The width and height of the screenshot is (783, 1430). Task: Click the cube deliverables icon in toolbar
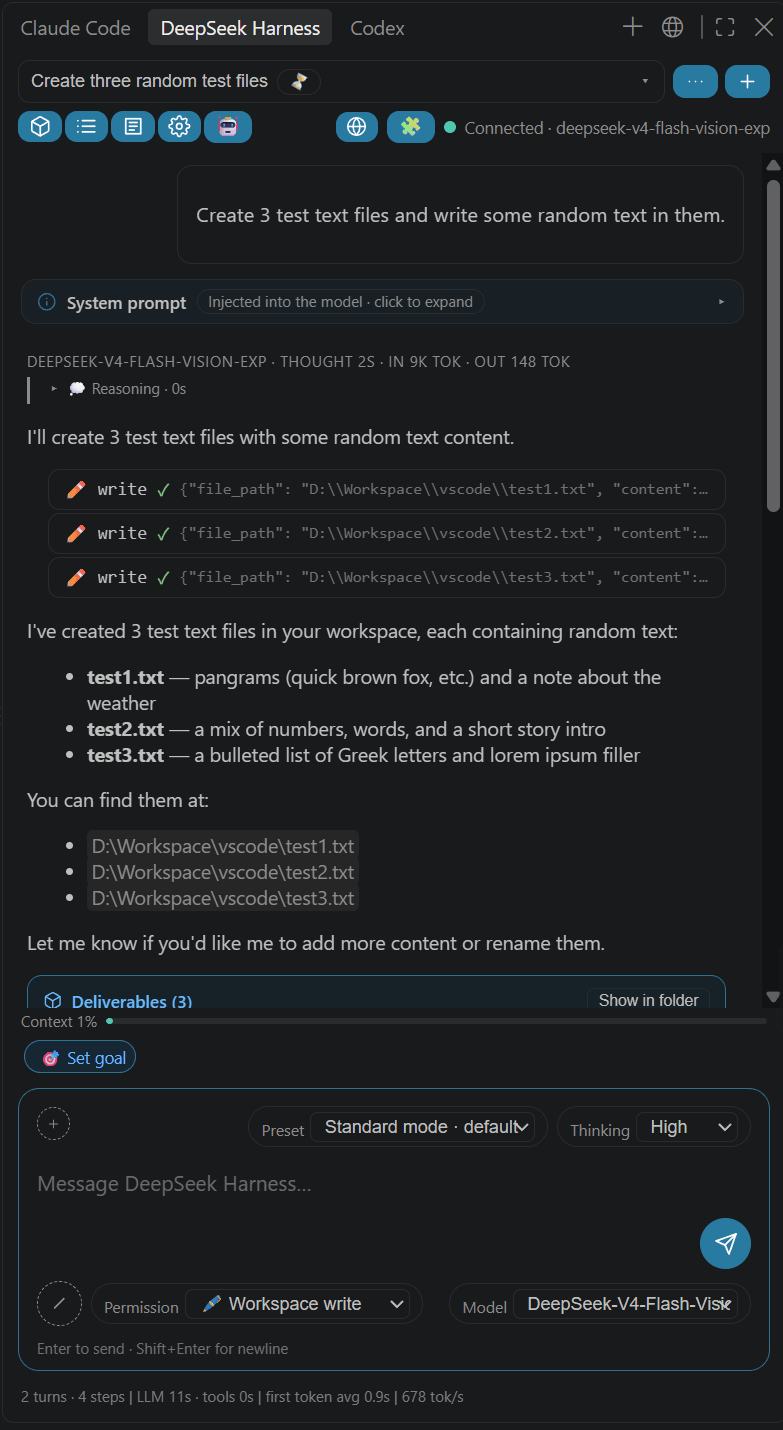[x=40, y=127]
